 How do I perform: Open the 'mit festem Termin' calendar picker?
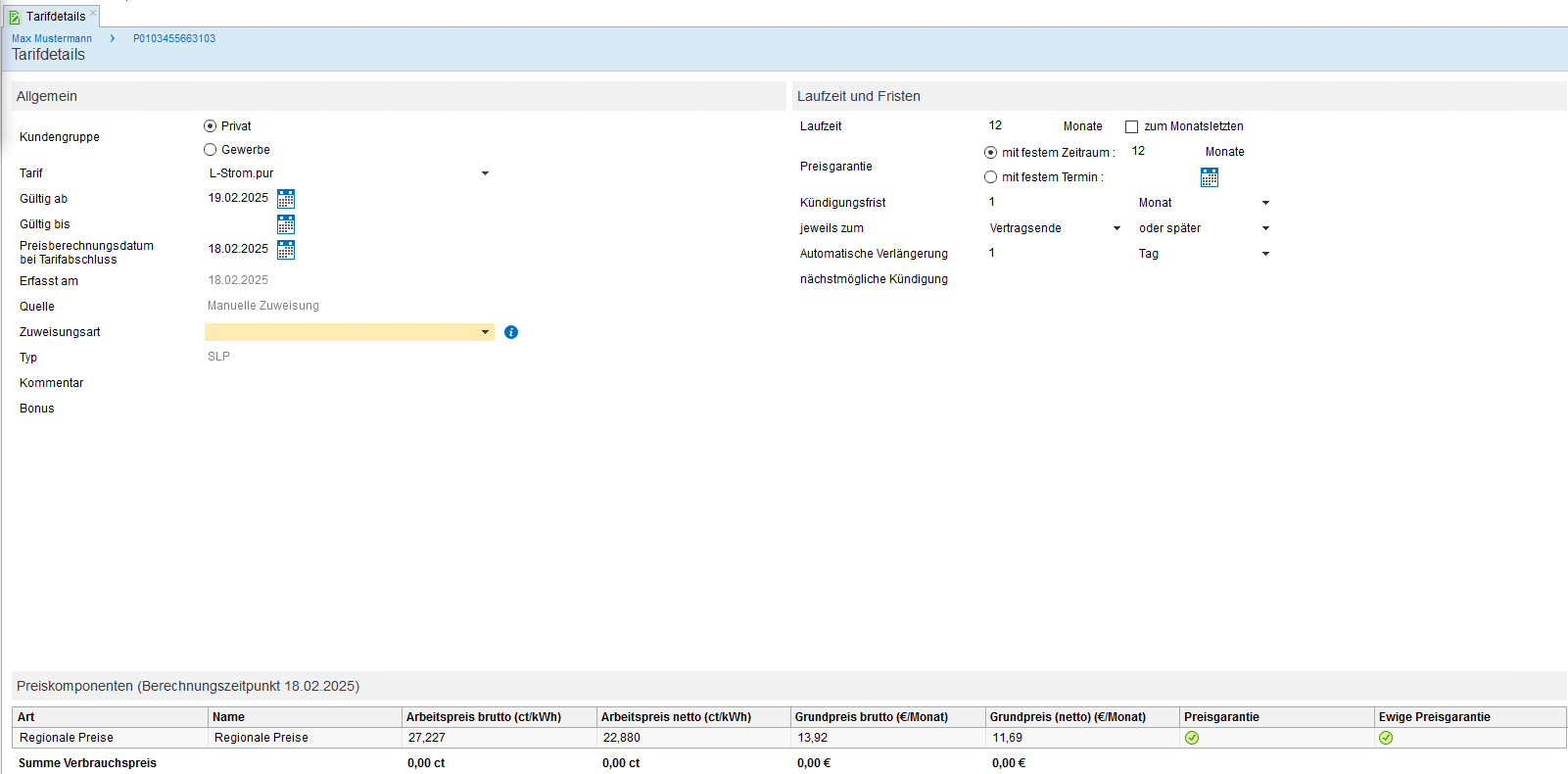point(1210,177)
